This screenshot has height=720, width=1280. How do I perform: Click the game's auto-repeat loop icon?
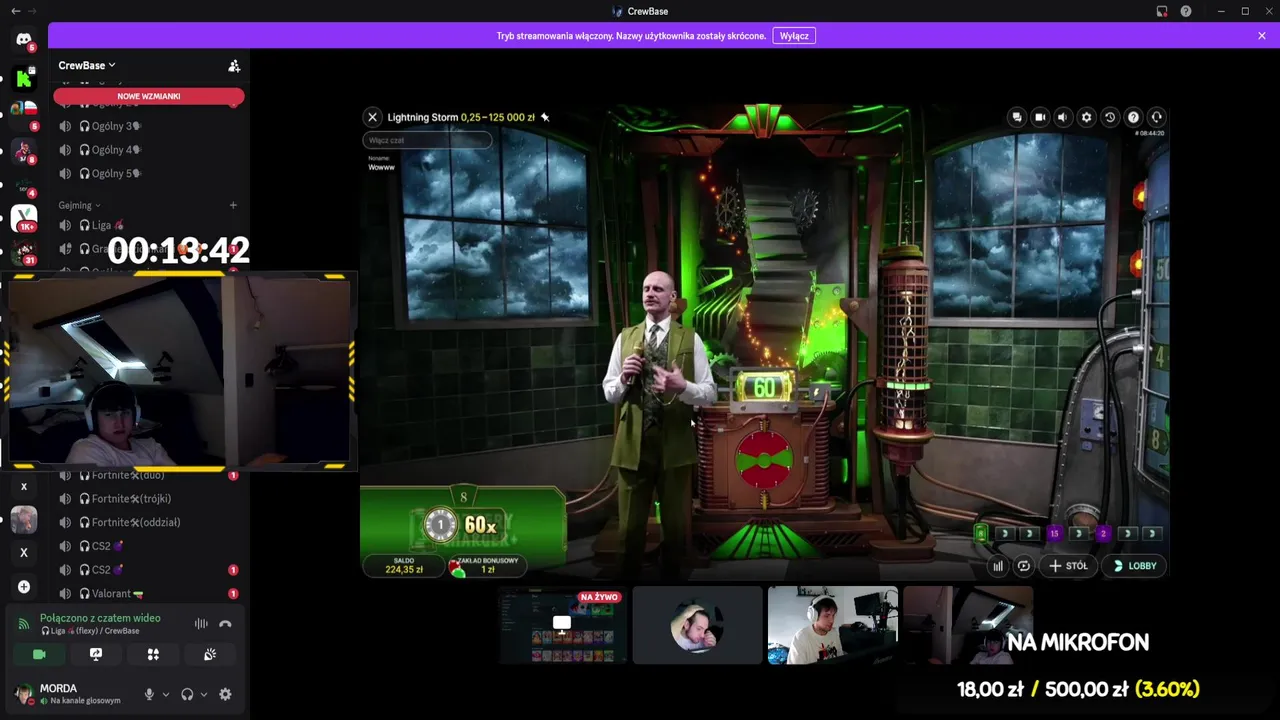coord(1024,566)
